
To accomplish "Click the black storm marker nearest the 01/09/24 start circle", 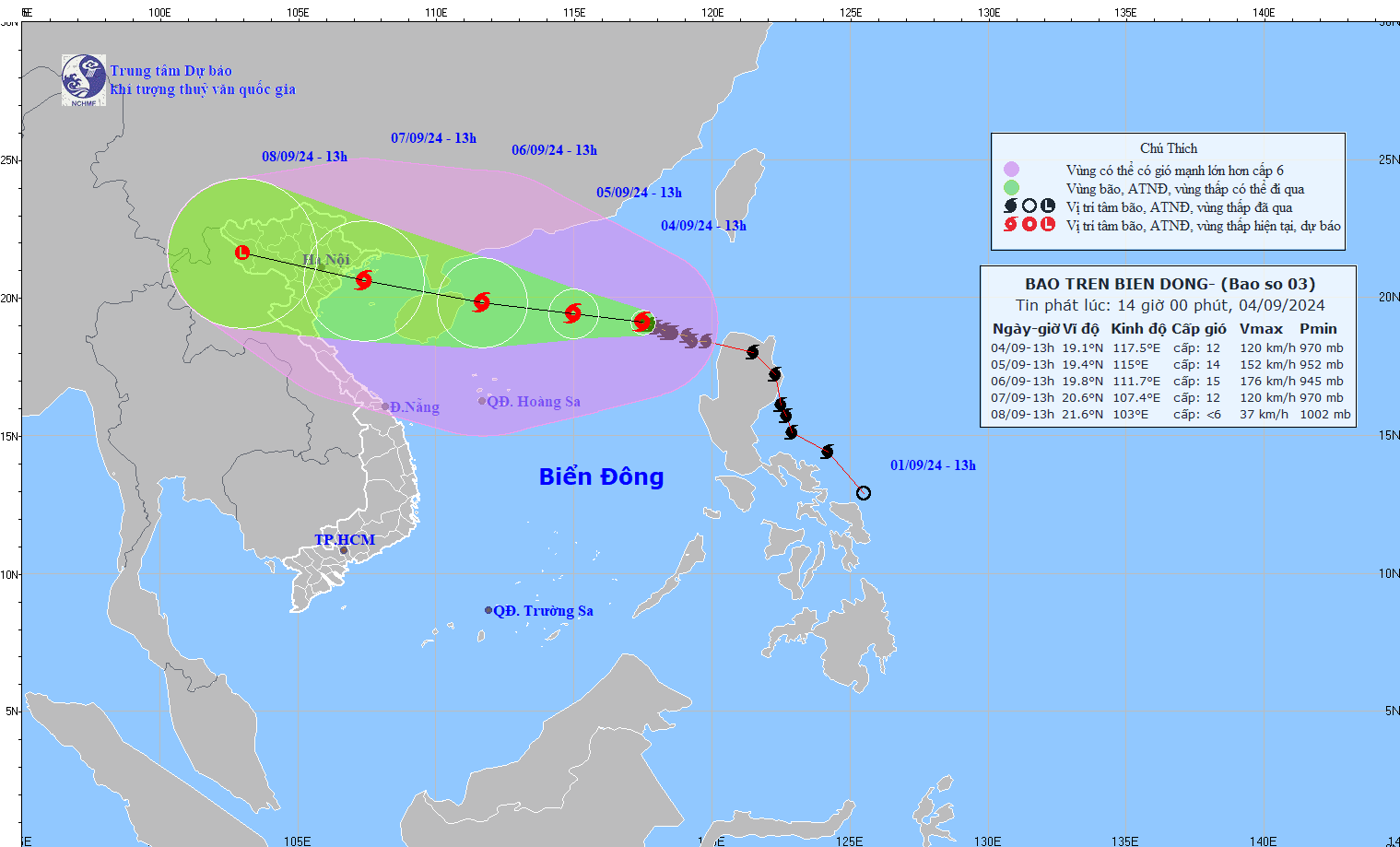I will tap(827, 451).
